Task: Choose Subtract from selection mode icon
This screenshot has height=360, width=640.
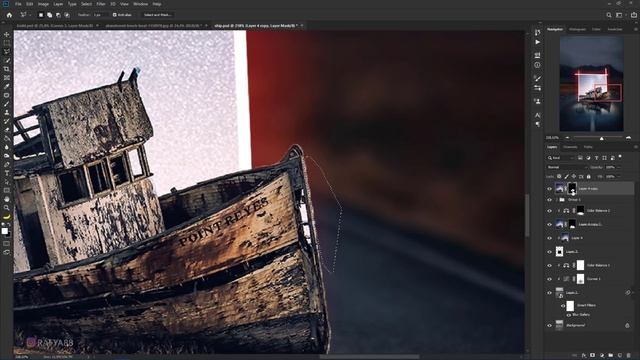Action: pyautogui.click(x=58, y=15)
